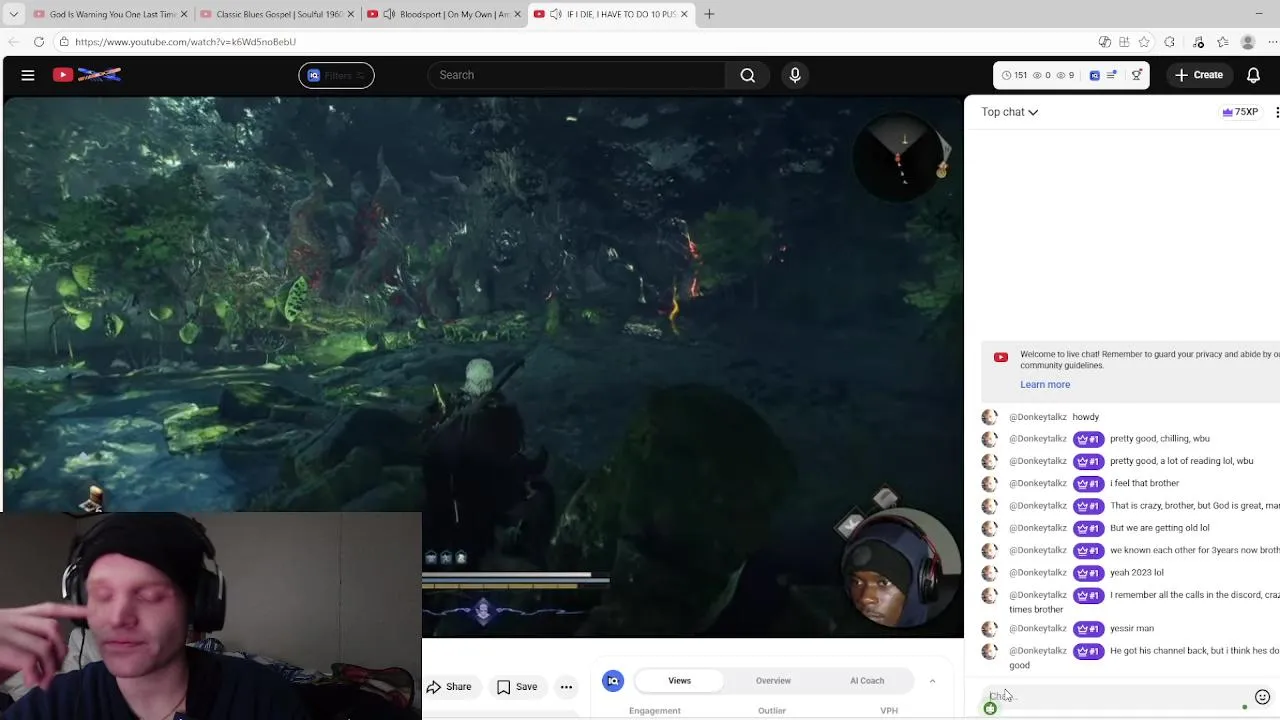Open the browser profile avatar
This screenshot has height=720, width=1280.
1248,42
